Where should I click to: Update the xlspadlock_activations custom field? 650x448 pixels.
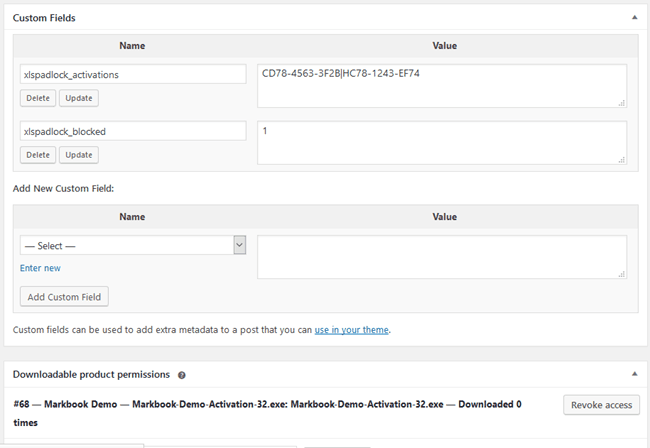click(79, 98)
